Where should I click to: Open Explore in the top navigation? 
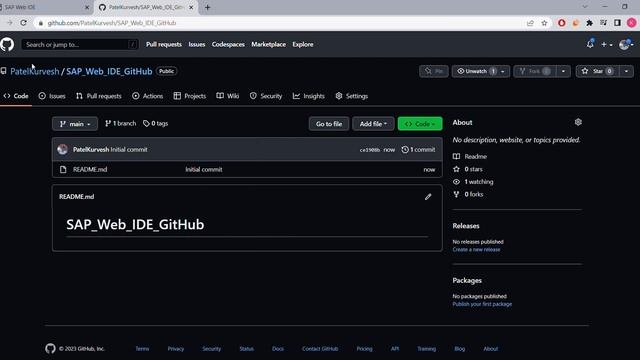coord(303,44)
